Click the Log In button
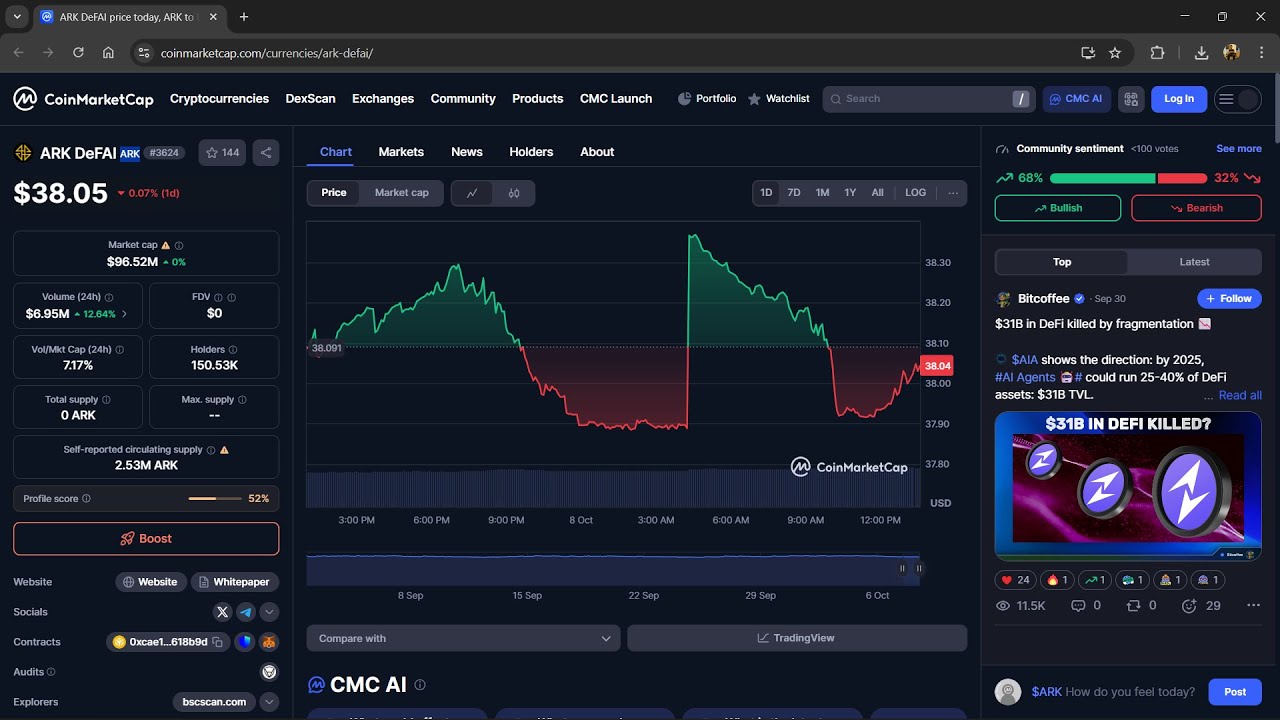Viewport: 1280px width, 720px height. pos(1179,99)
